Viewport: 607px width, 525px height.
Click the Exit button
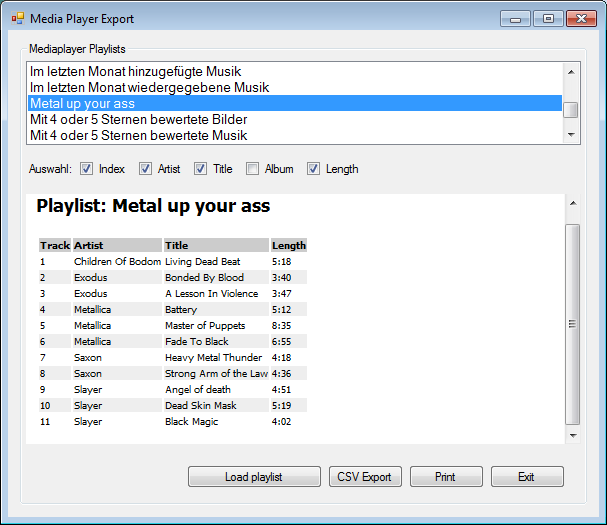click(527, 477)
